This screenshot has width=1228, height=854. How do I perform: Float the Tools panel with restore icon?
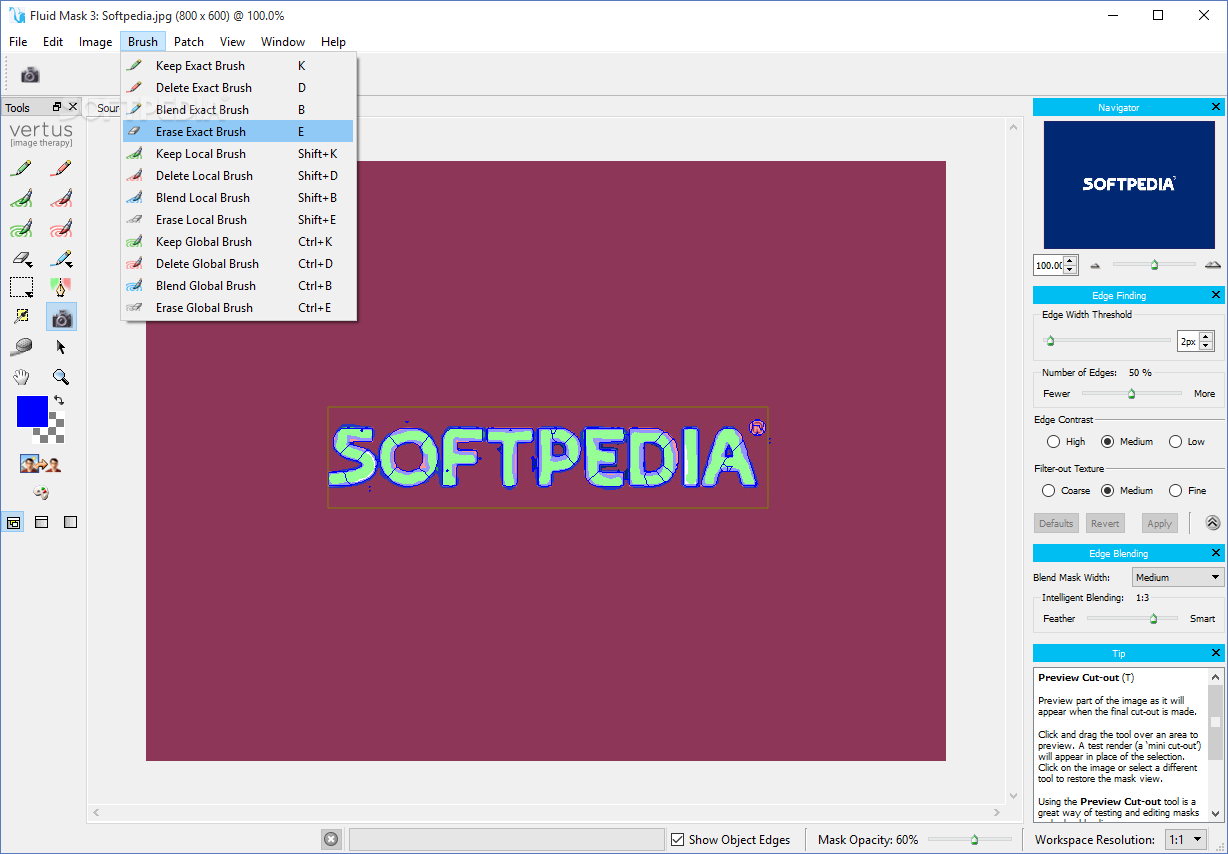click(x=57, y=107)
